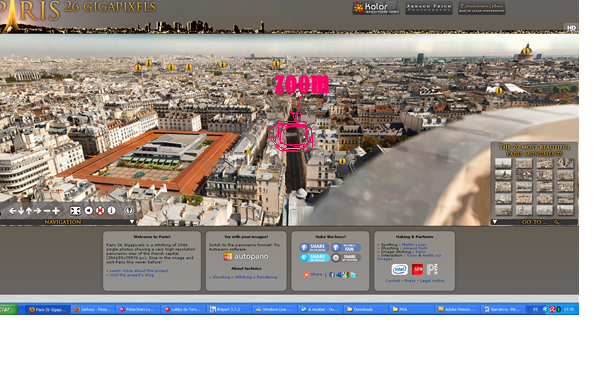Switch to Windows Live taskbar button
The height and width of the screenshot is (375, 600).
(274, 309)
